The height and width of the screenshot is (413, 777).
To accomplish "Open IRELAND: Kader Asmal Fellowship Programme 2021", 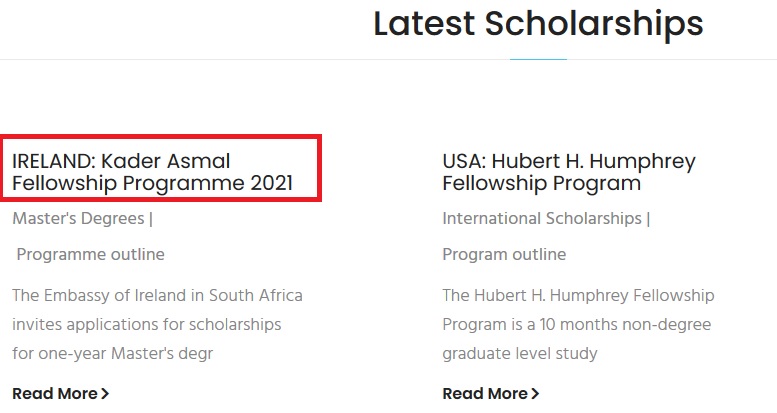I will [x=152, y=172].
